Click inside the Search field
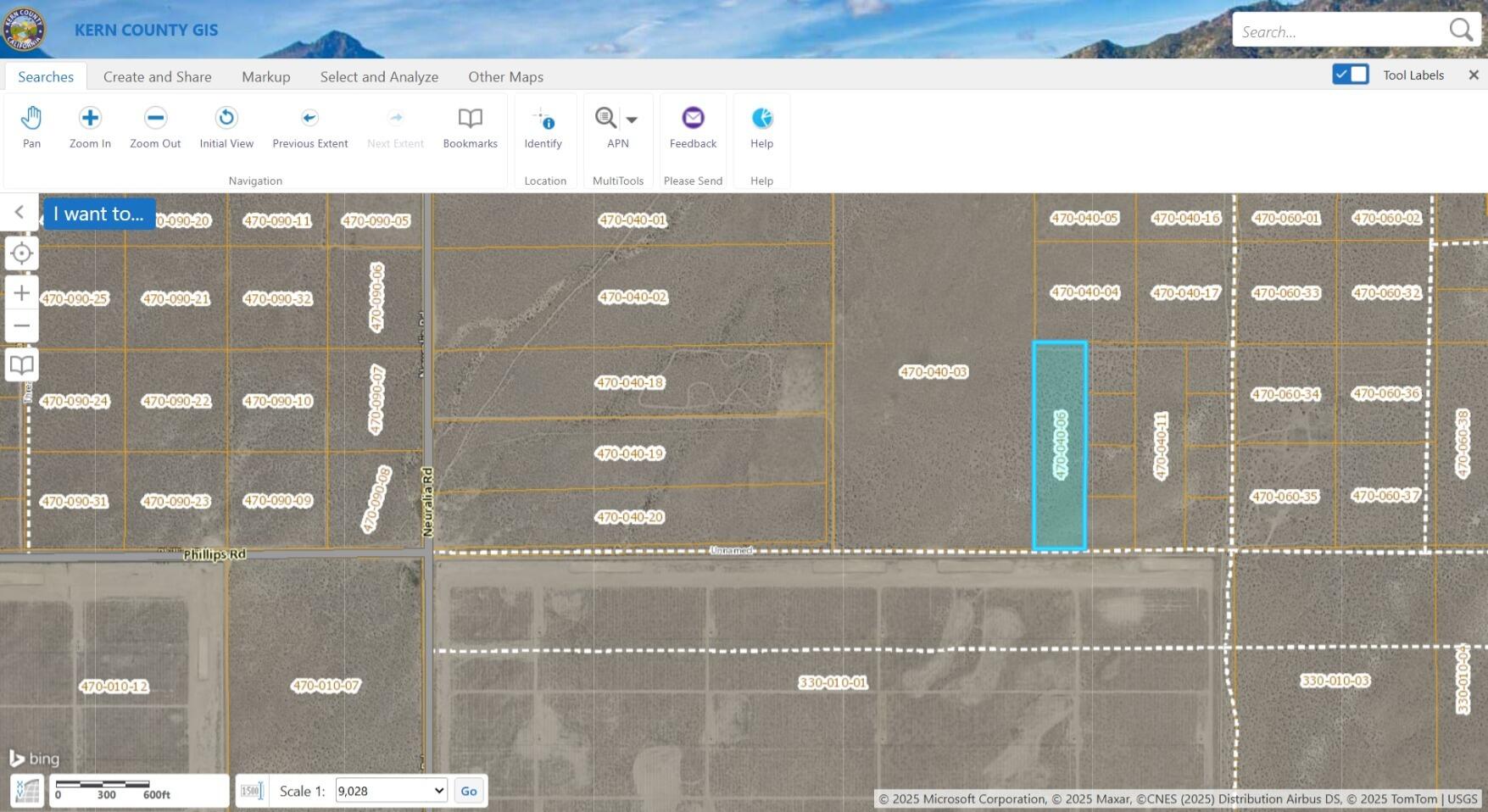Image resolution: width=1488 pixels, height=812 pixels. pos(1331,31)
